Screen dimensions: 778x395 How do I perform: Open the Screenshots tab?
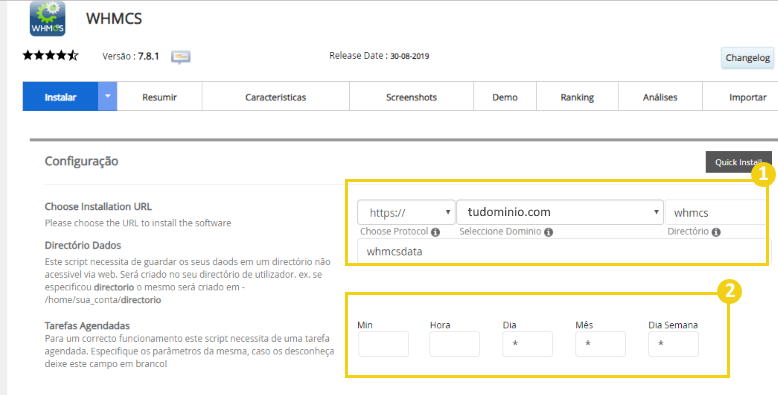[x=411, y=97]
